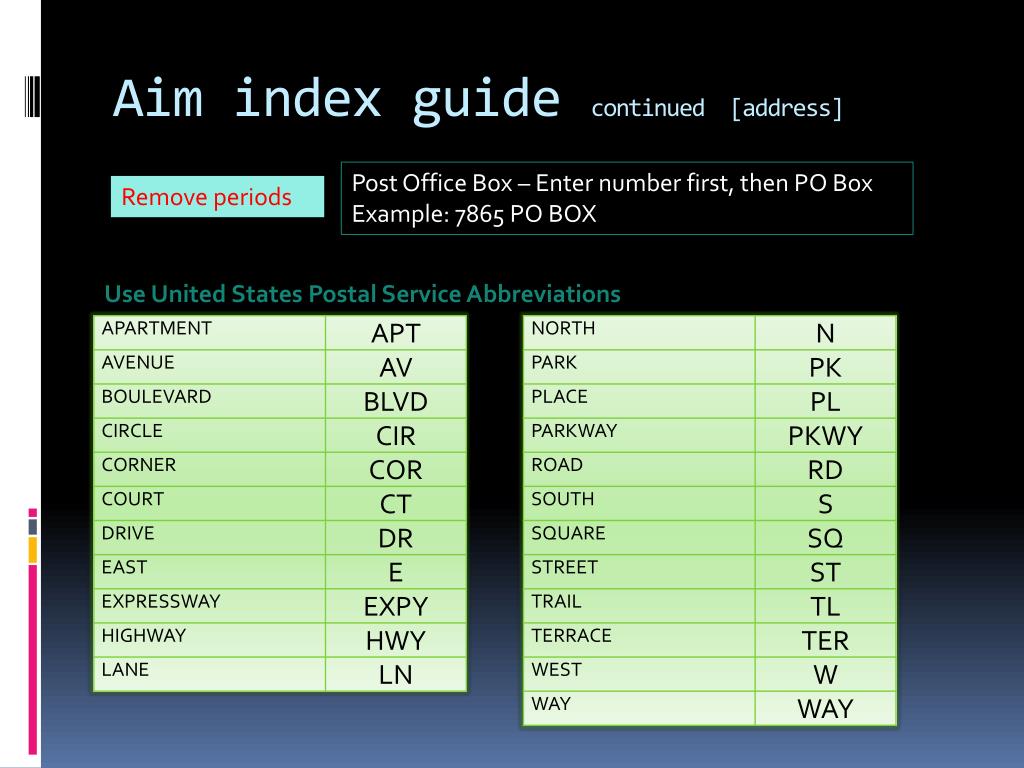This screenshot has height=768, width=1024.
Task: Select the ROAD cell
Action: click(x=639, y=470)
